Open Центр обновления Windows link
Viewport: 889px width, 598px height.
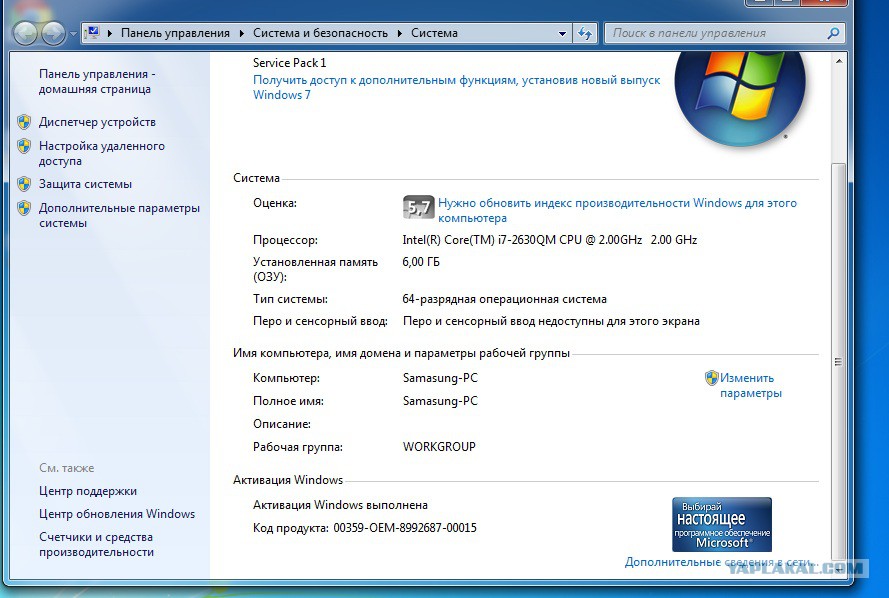116,514
